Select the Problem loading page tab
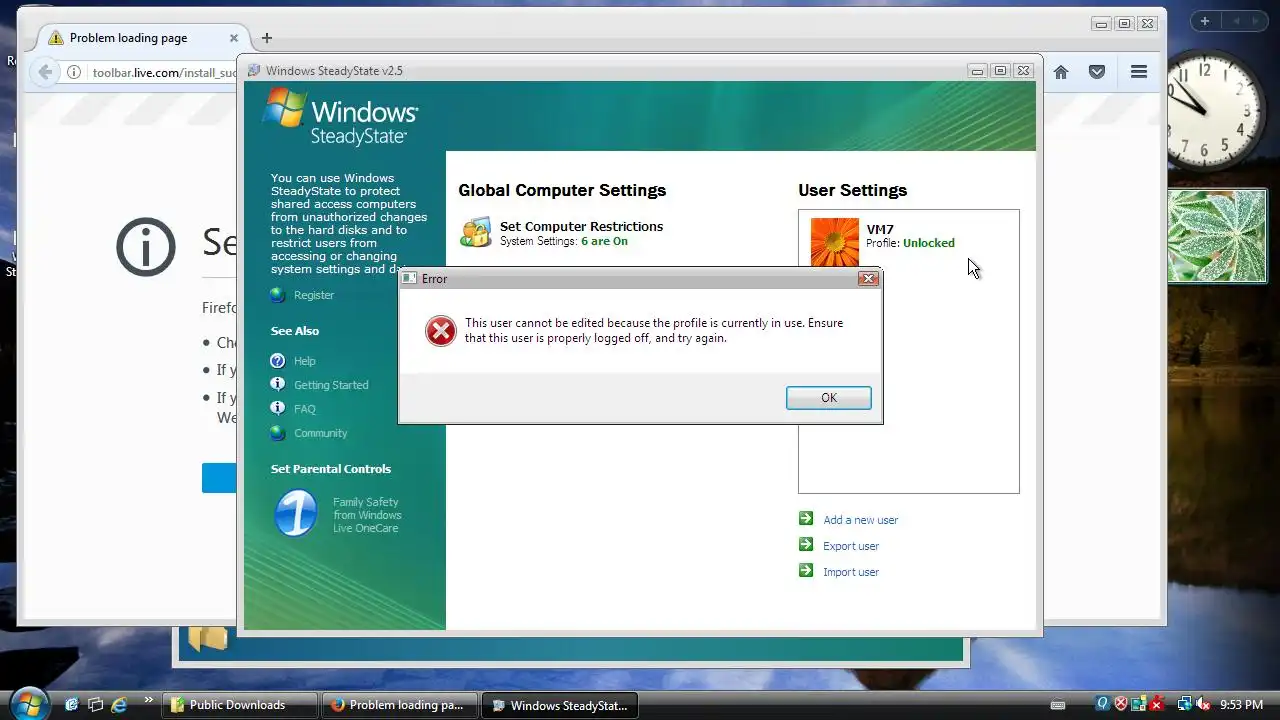This screenshot has height=720, width=1280. (144, 38)
